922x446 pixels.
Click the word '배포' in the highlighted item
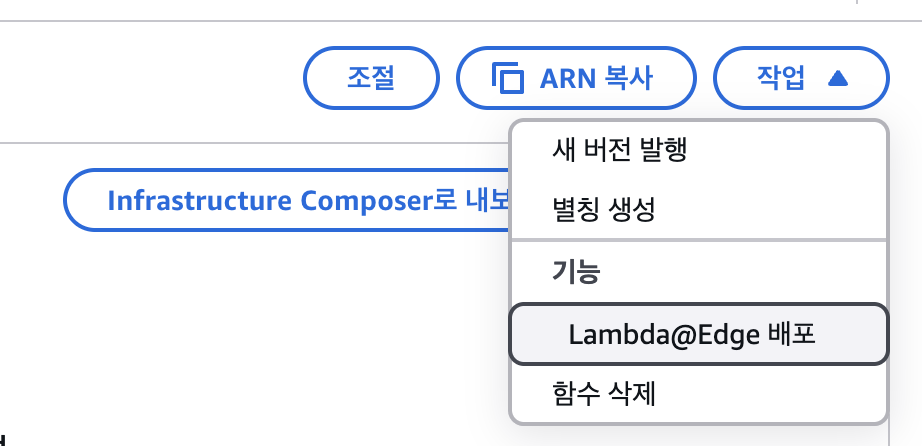793,334
